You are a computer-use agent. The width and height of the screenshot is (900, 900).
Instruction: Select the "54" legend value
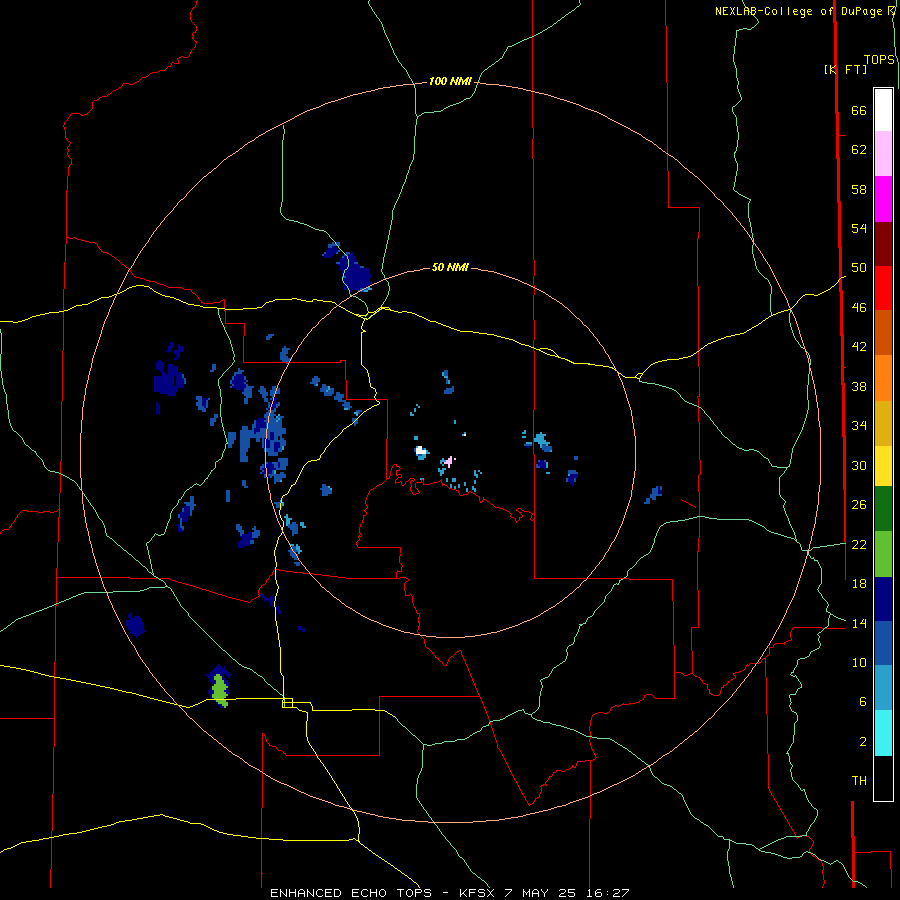click(859, 228)
